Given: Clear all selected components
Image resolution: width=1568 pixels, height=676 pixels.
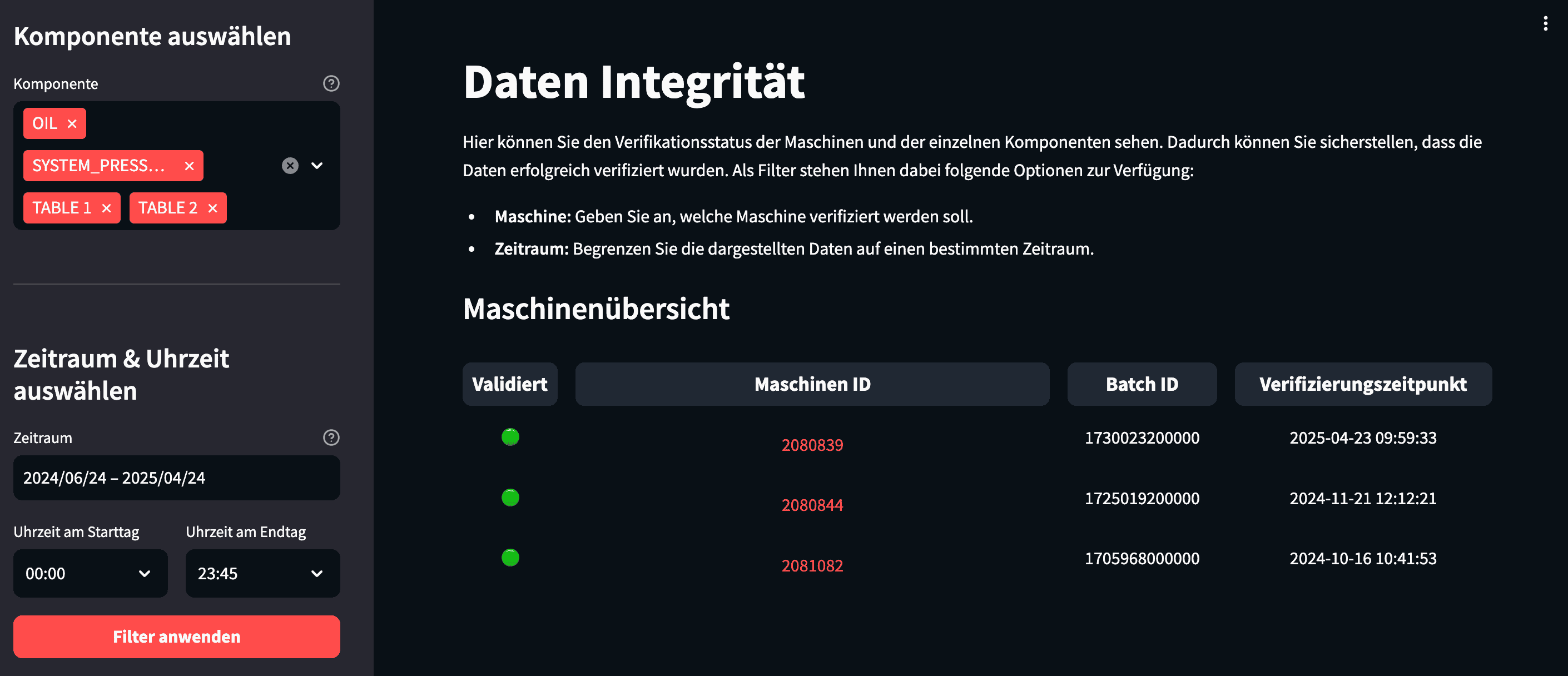Looking at the screenshot, I should [x=290, y=166].
